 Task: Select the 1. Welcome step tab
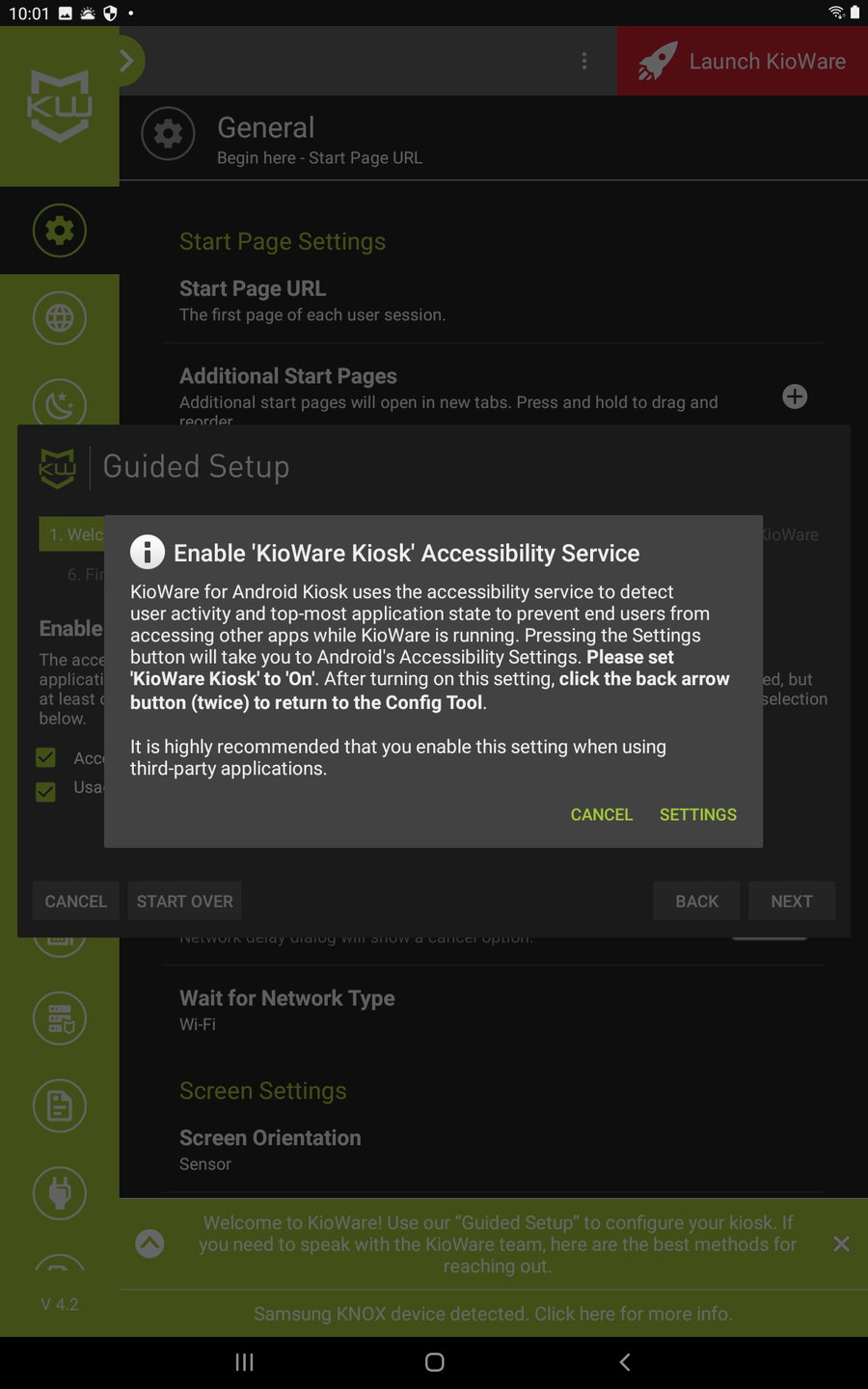pos(71,534)
